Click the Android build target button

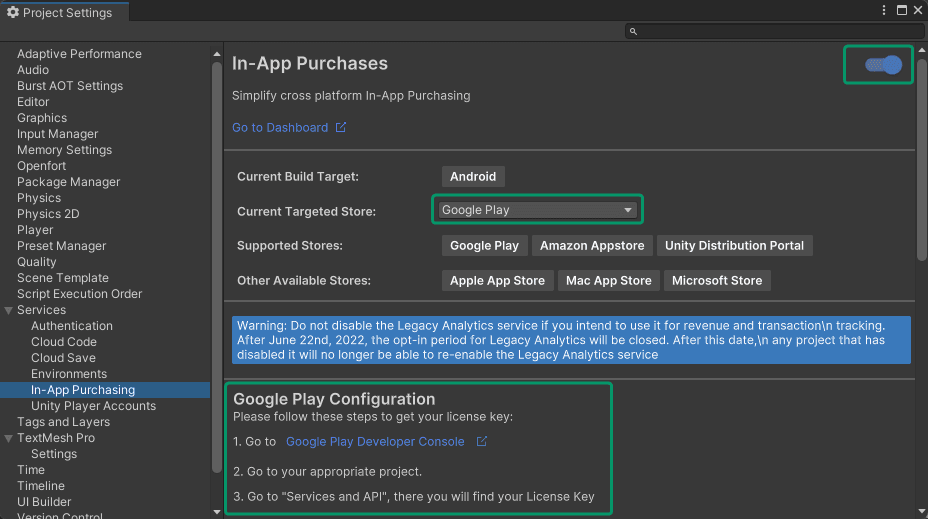pyautogui.click(x=473, y=176)
